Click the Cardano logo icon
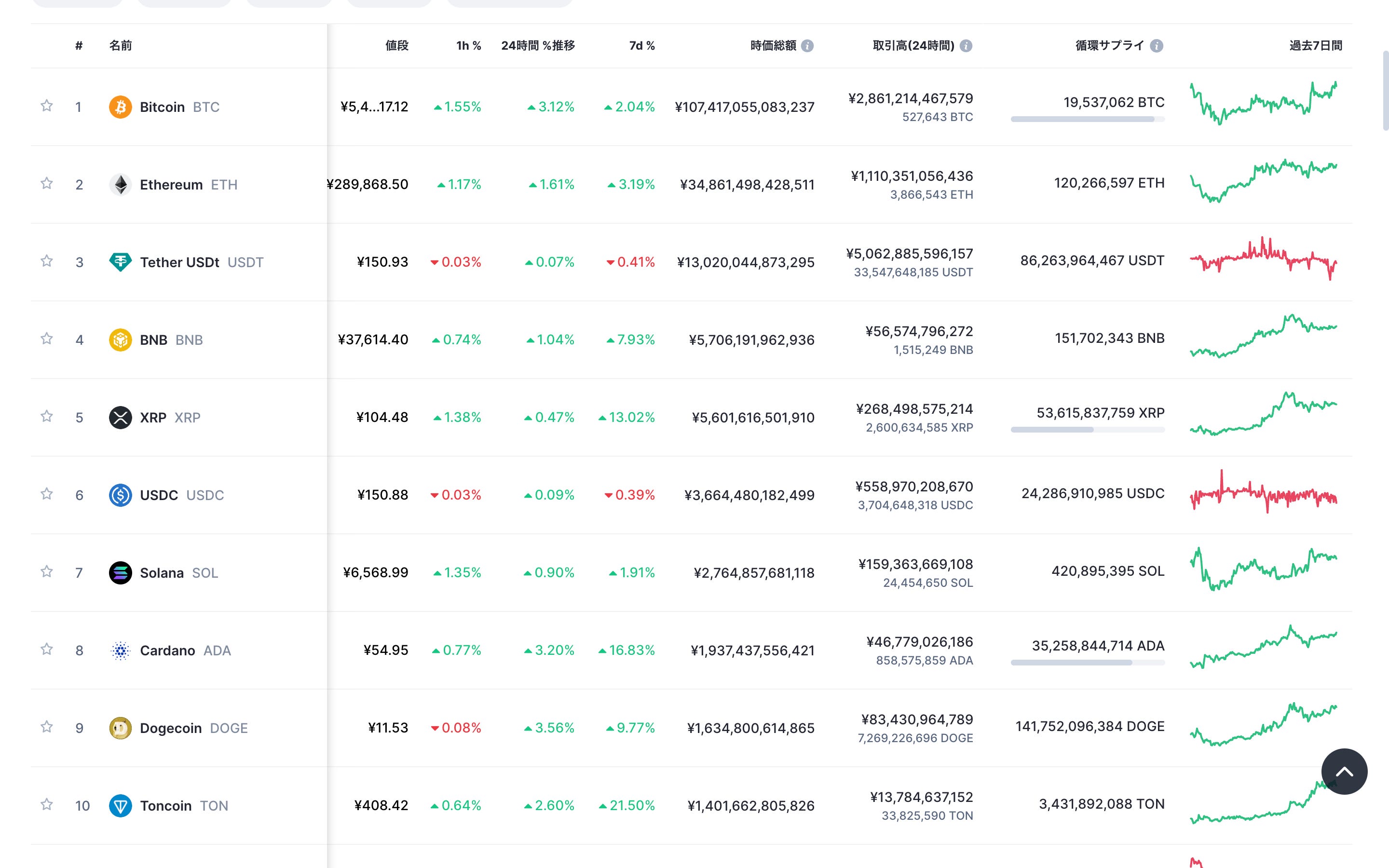Image resolution: width=1389 pixels, height=868 pixels. pyautogui.click(x=120, y=651)
